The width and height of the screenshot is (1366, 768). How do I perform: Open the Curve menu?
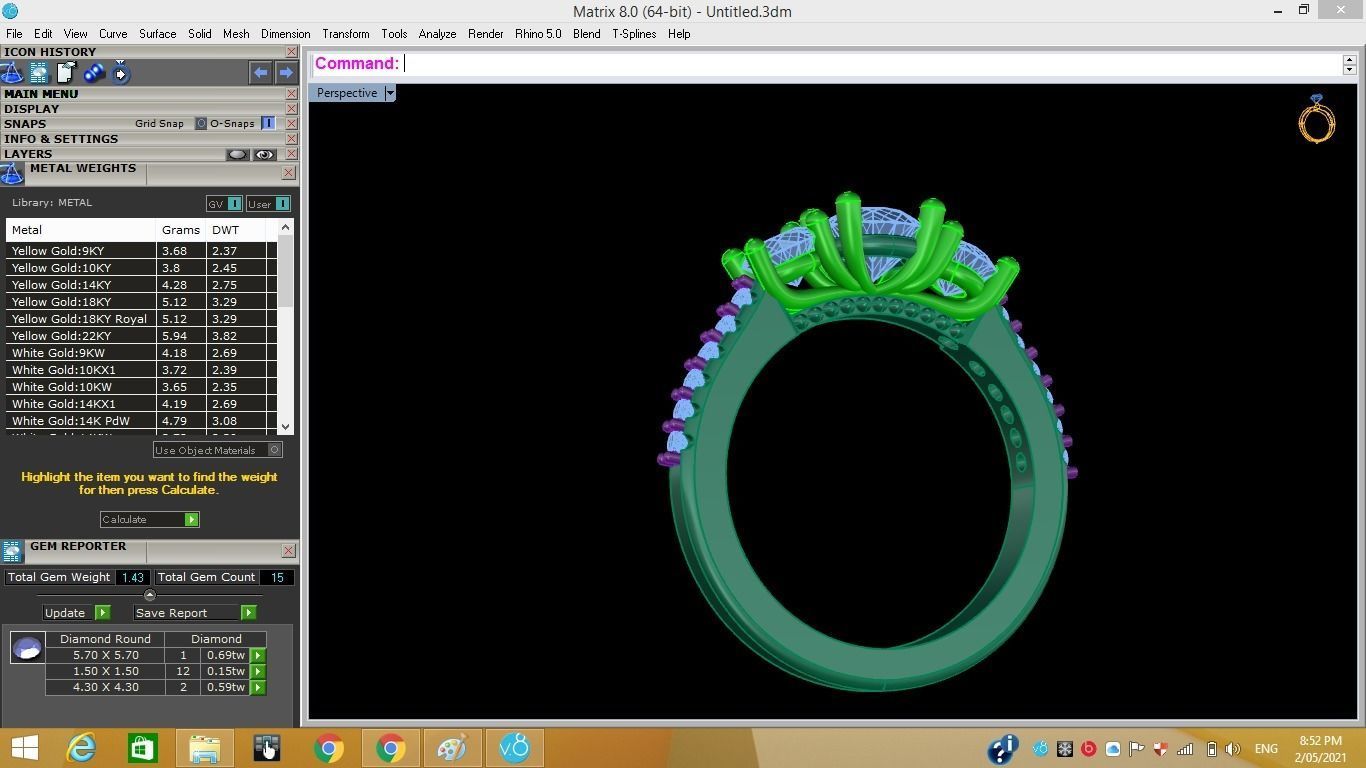pos(113,34)
